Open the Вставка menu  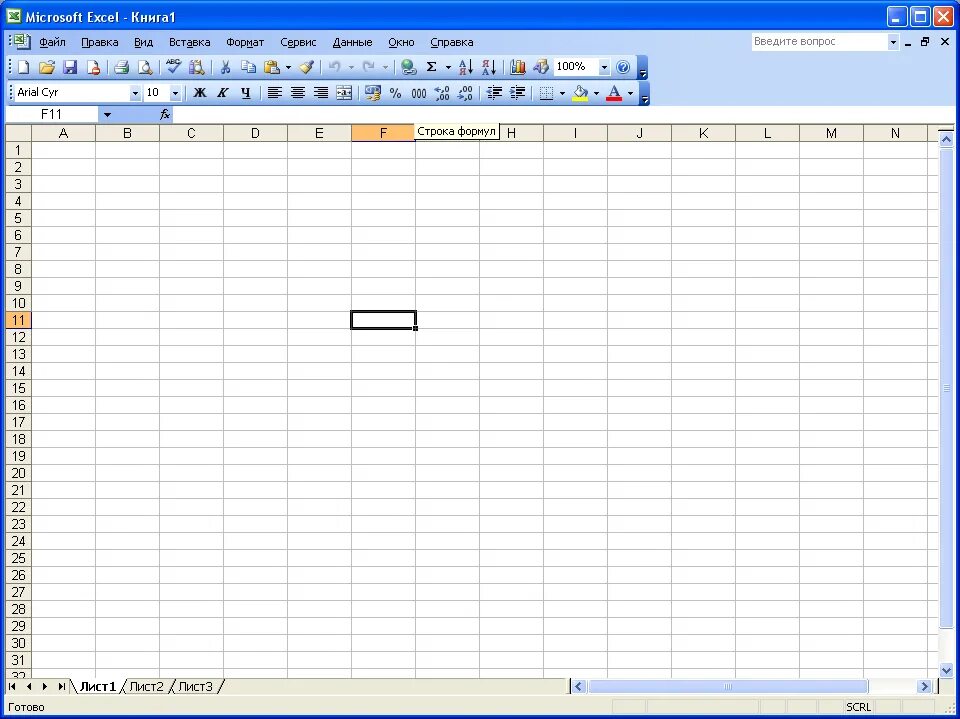pos(190,42)
